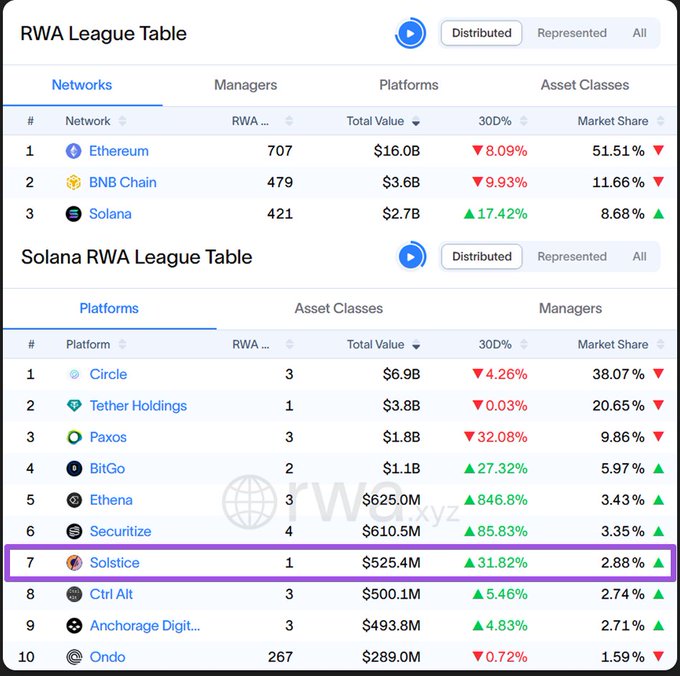
Task: Select Distributed in the Solana RWA League Table toggle
Action: [481, 256]
